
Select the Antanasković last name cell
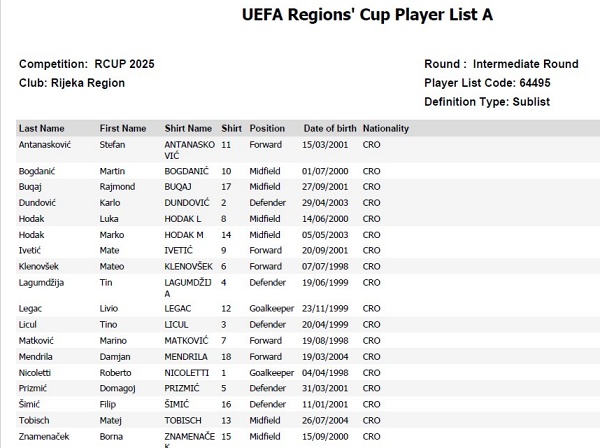click(x=45, y=145)
